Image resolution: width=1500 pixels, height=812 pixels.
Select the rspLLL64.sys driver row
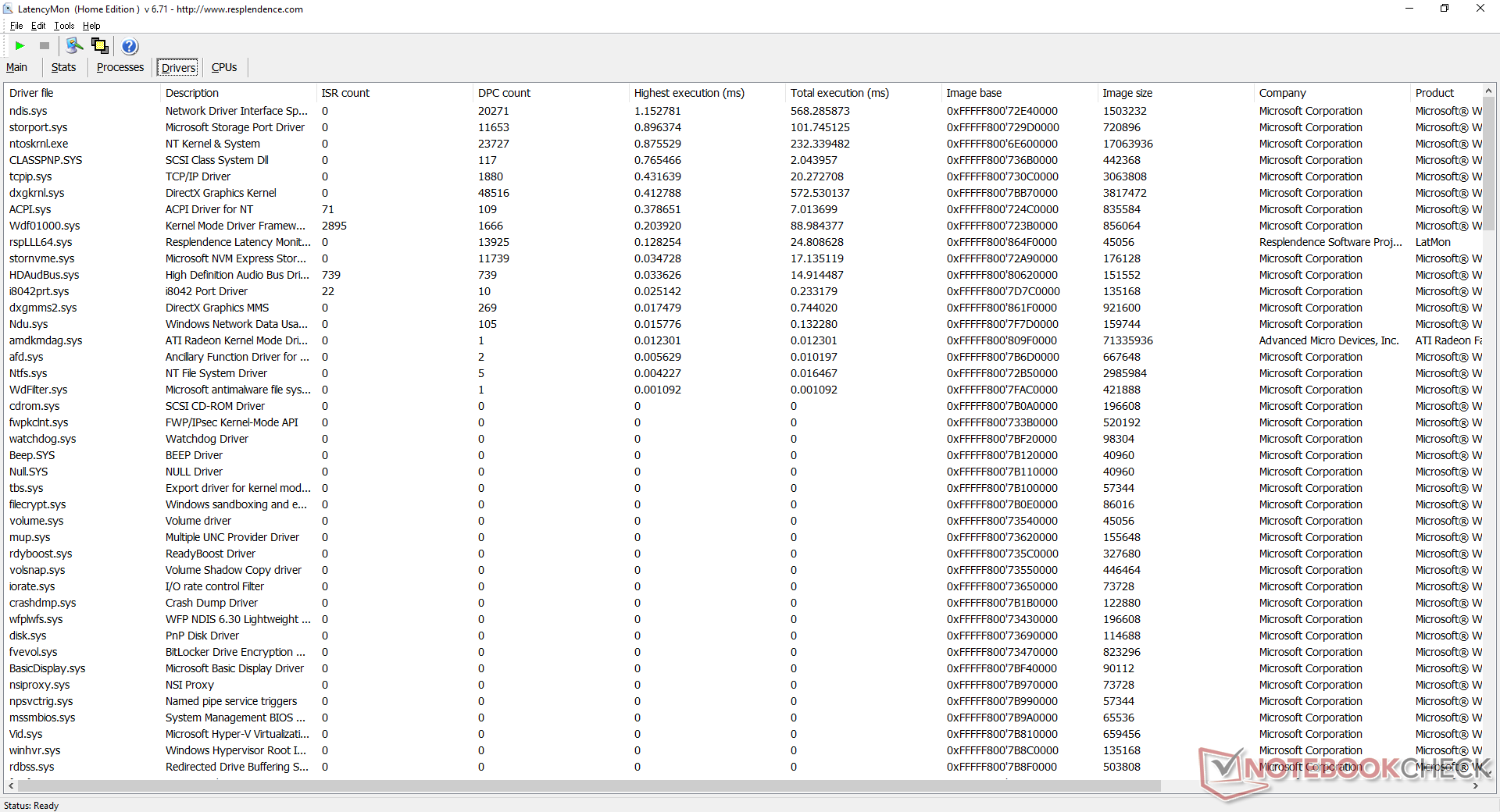743,242
